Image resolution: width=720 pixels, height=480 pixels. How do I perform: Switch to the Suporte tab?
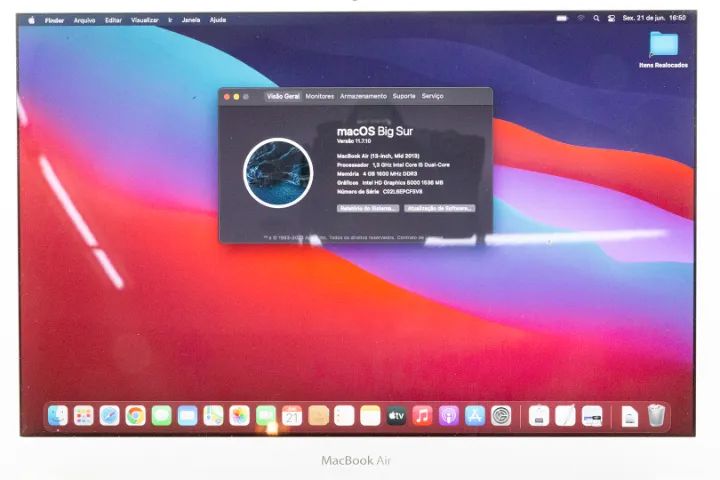[404, 96]
